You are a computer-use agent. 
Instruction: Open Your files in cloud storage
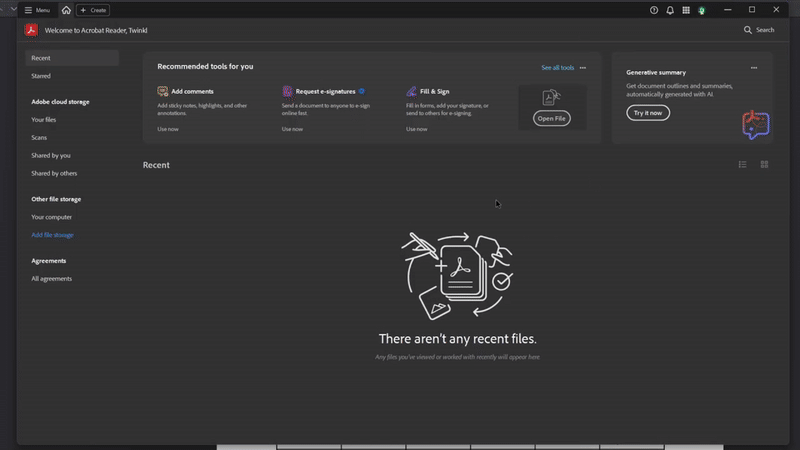43,119
